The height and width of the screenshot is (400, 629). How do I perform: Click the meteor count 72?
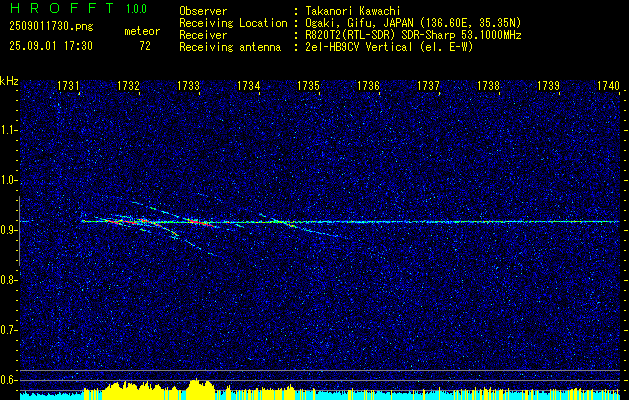click(145, 46)
